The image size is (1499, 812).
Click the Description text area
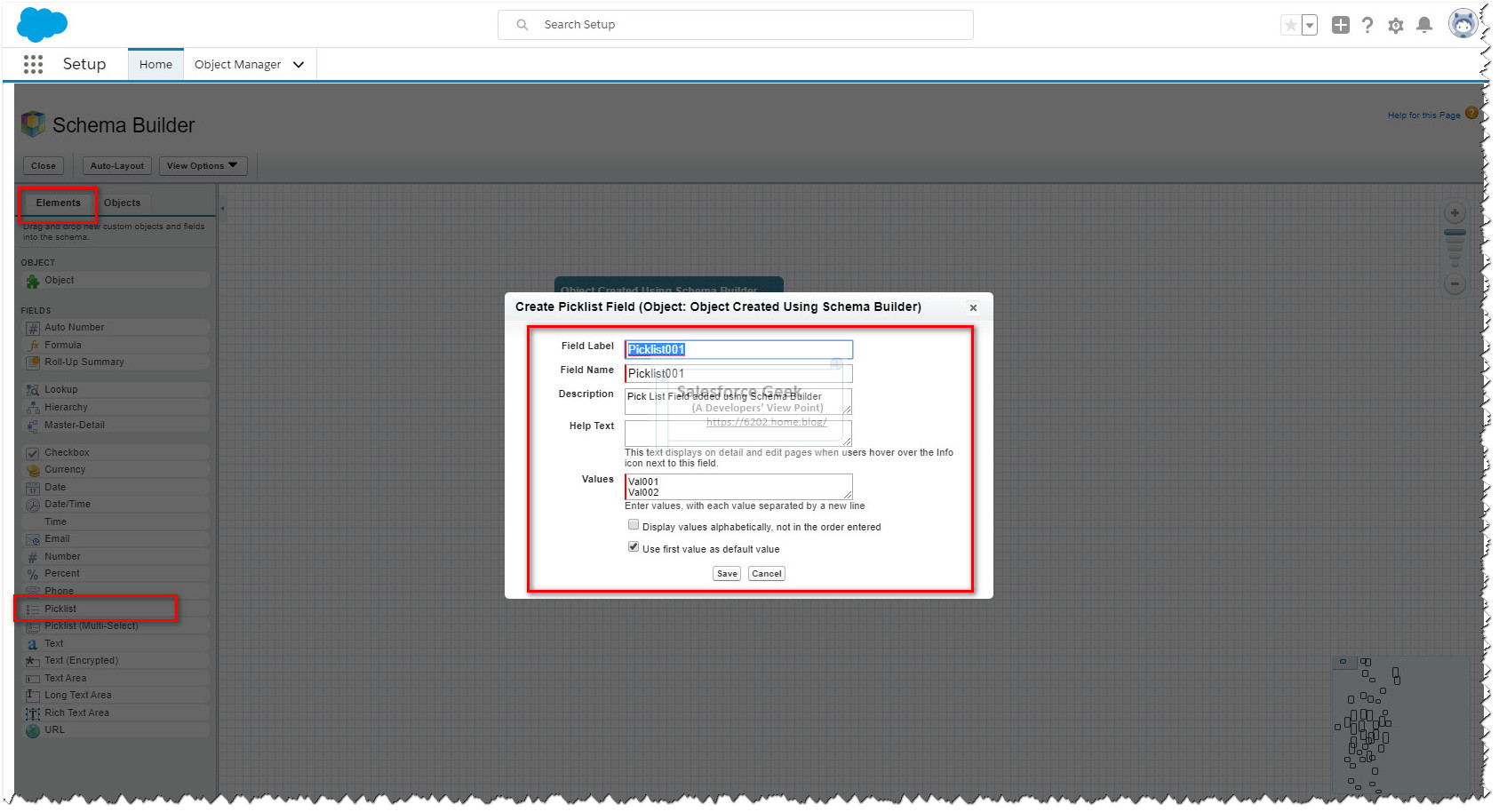pyautogui.click(x=738, y=402)
